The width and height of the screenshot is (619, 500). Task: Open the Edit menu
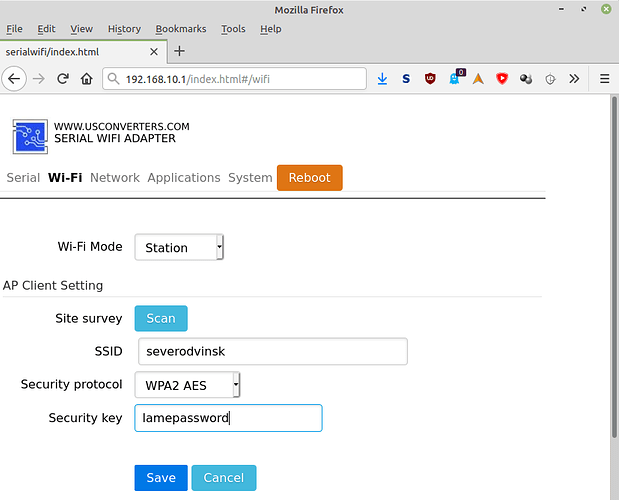pyautogui.click(x=46, y=29)
